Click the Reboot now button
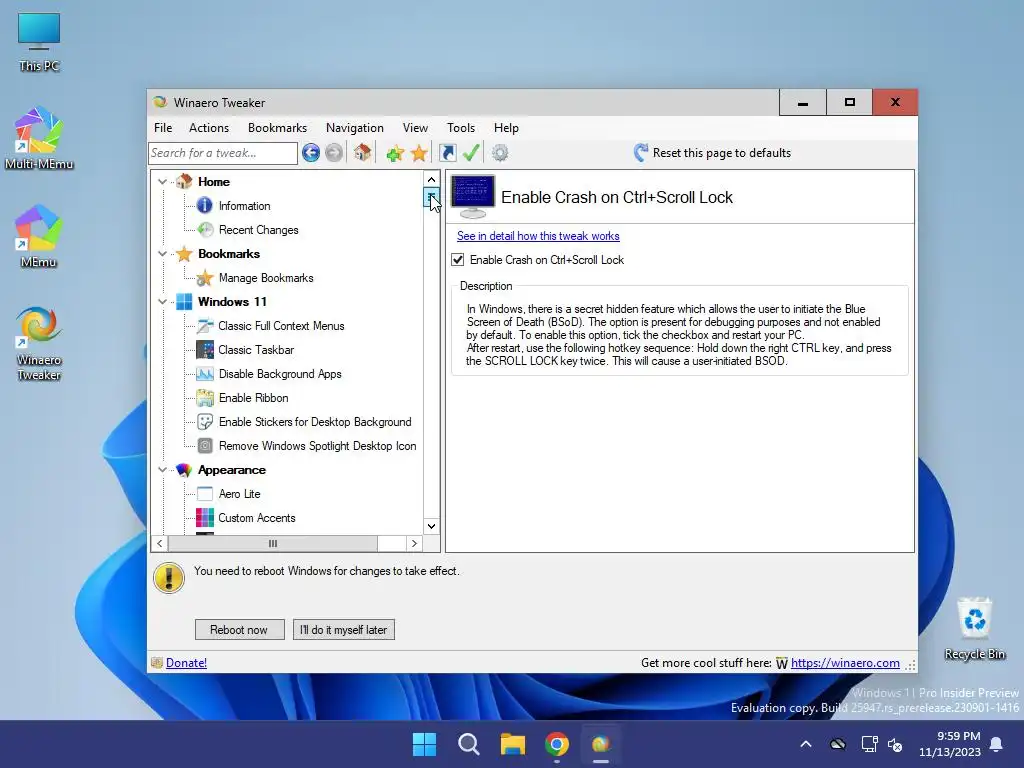The image size is (1024, 768). click(x=239, y=630)
